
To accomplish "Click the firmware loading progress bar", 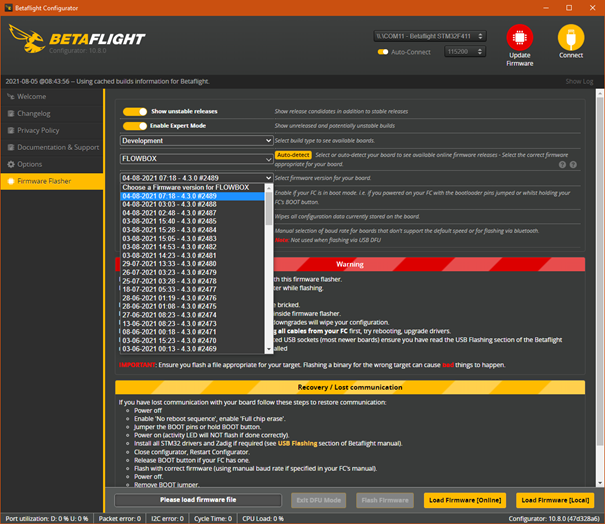I will click(x=198, y=500).
